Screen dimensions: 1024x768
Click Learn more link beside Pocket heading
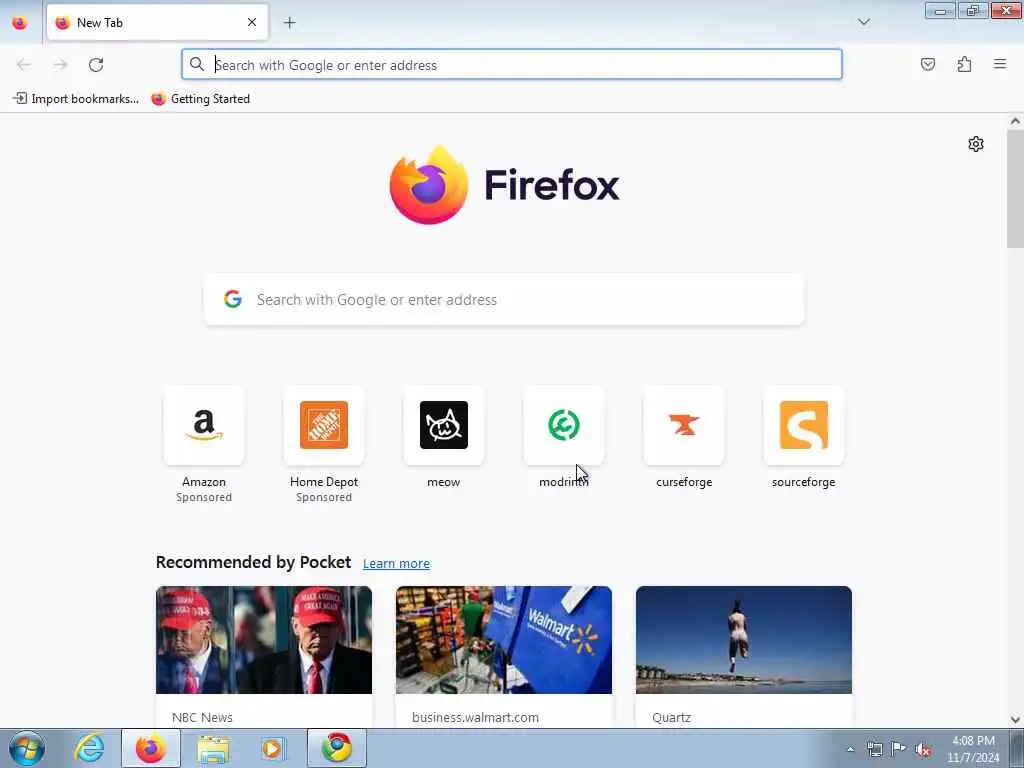tap(396, 564)
